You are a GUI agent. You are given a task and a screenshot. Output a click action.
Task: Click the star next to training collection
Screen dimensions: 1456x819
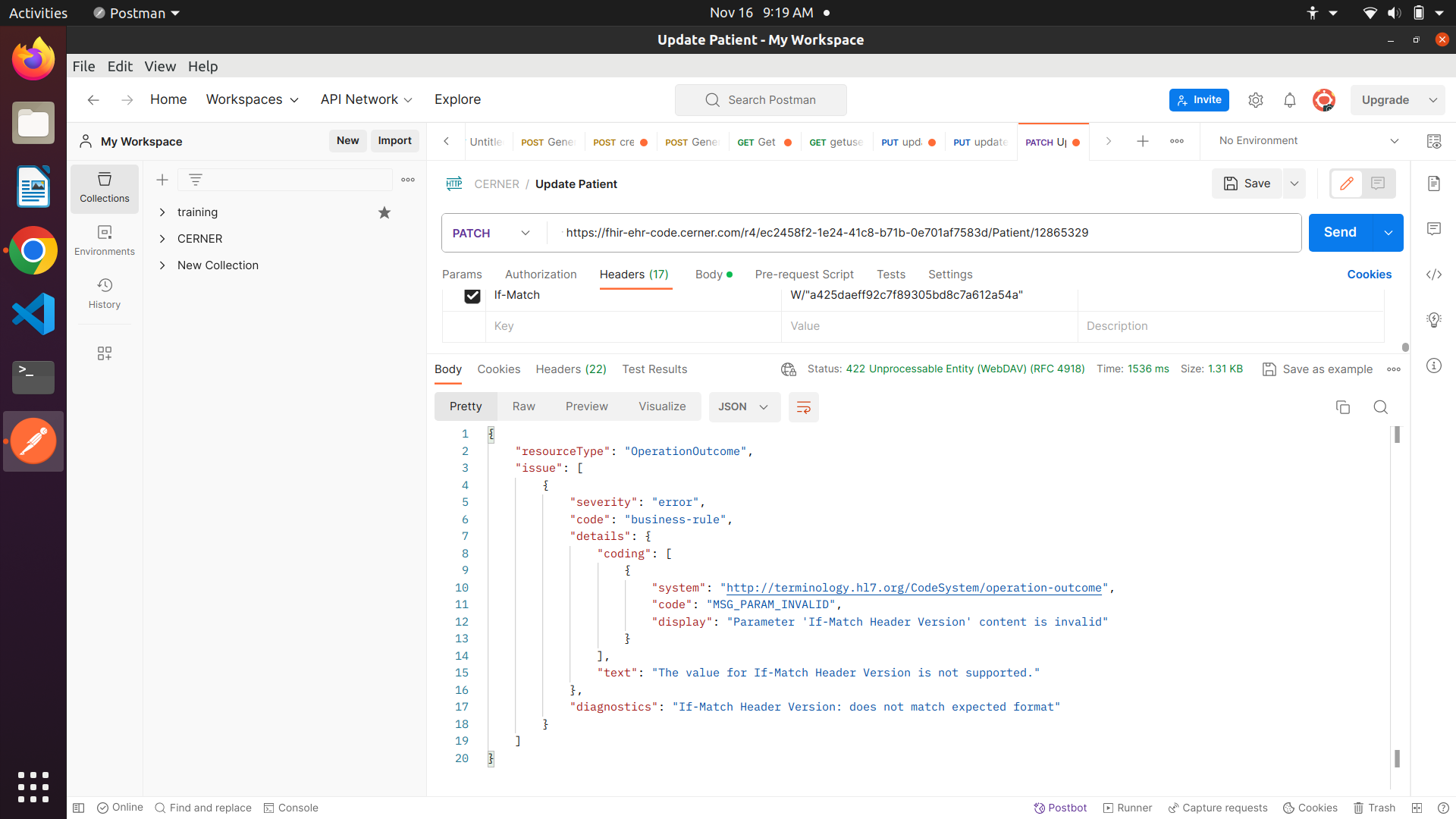(384, 212)
